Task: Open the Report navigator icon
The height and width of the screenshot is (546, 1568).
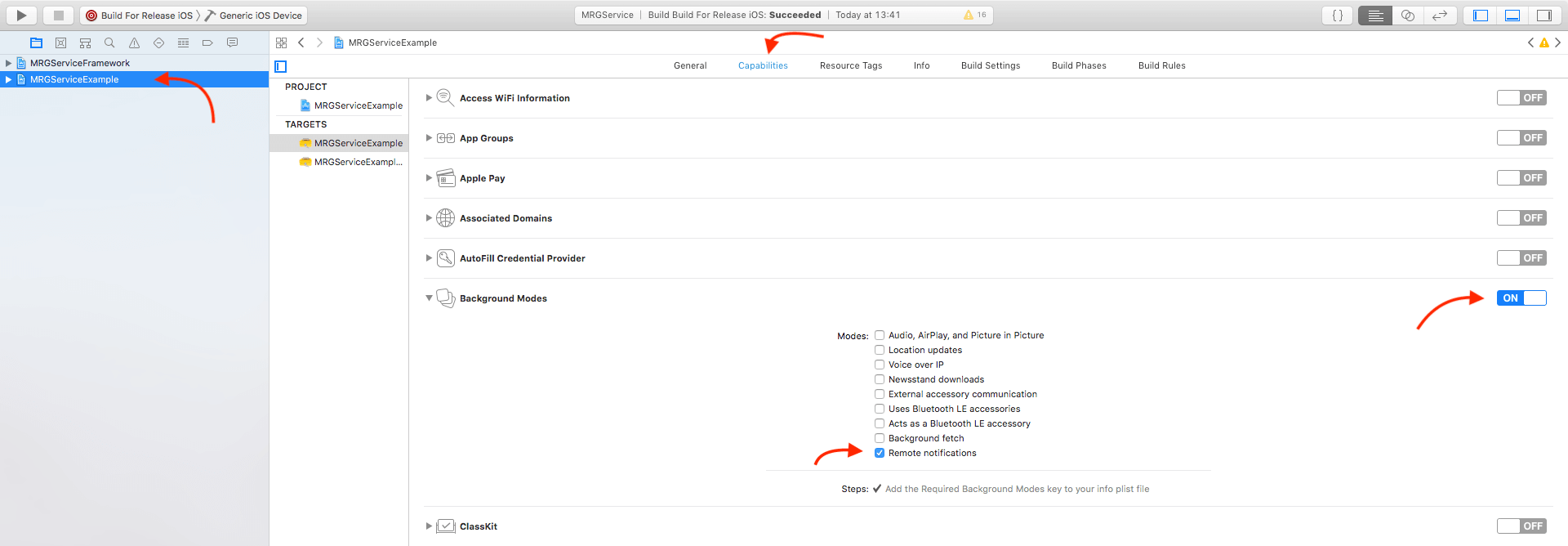Action: coord(232,43)
